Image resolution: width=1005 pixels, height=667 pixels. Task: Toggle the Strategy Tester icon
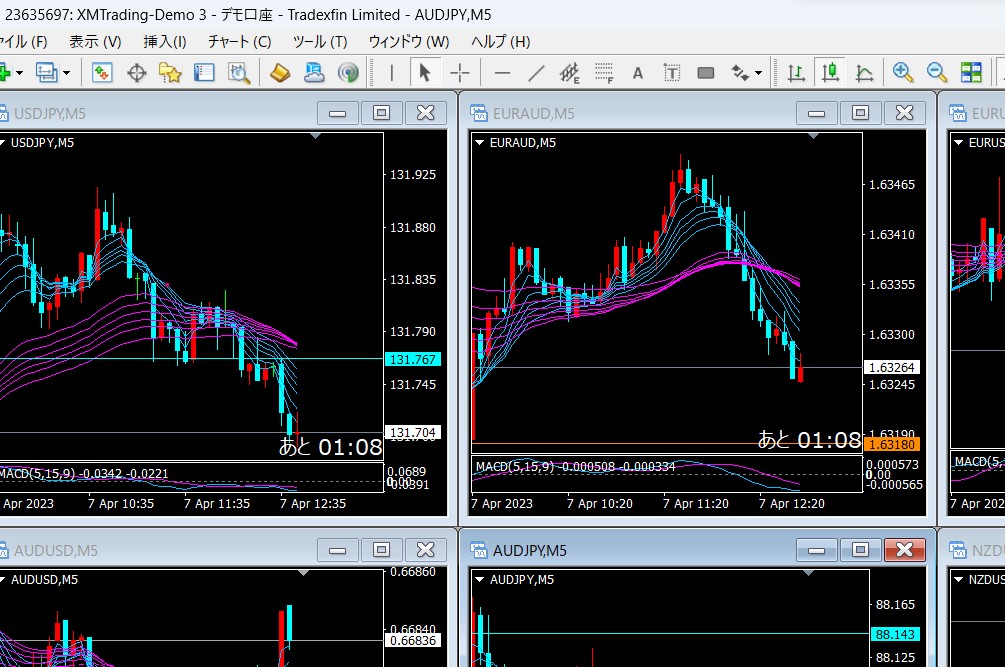238,73
